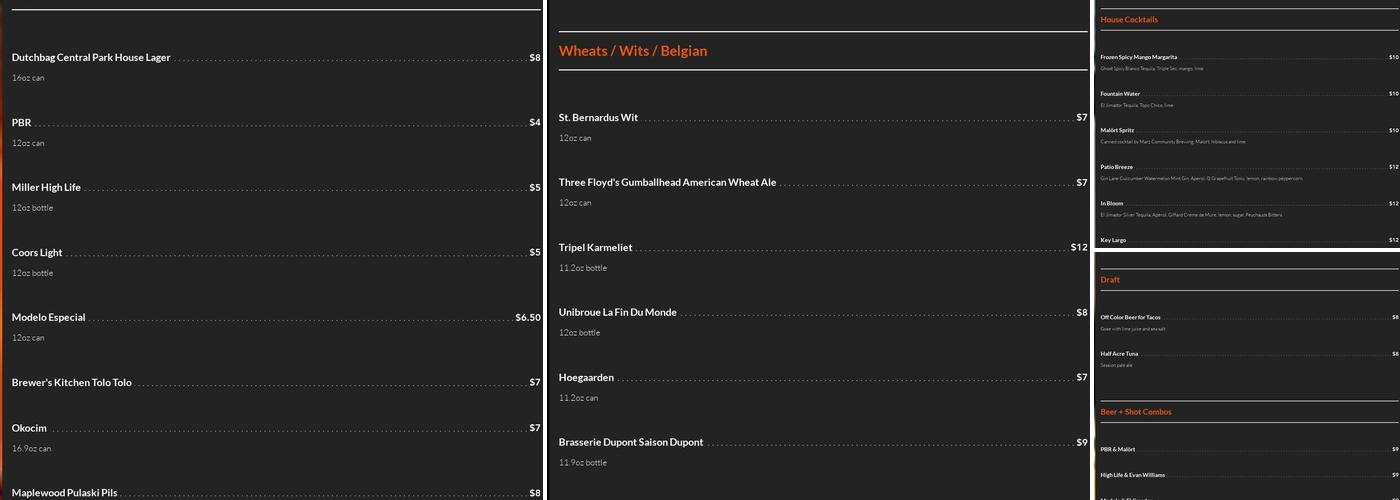
Task: Click the Beer + Shot Combos heading
Action: (1136, 412)
